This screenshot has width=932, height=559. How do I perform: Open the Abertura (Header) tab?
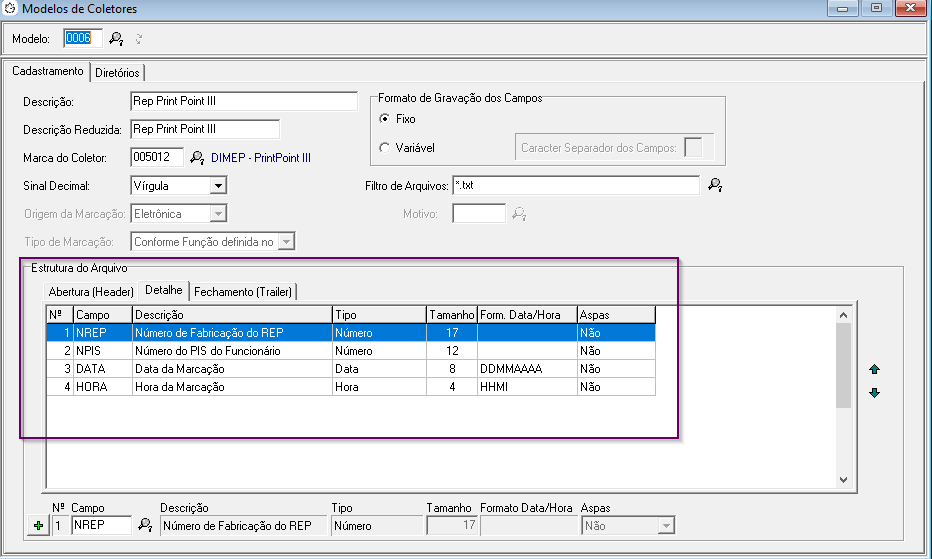pos(91,292)
